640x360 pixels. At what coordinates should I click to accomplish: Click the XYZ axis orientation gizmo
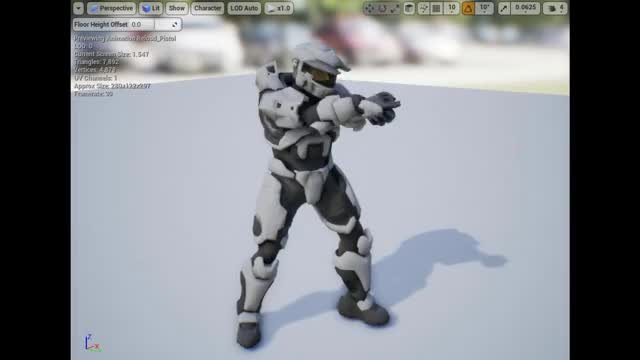click(x=92, y=343)
